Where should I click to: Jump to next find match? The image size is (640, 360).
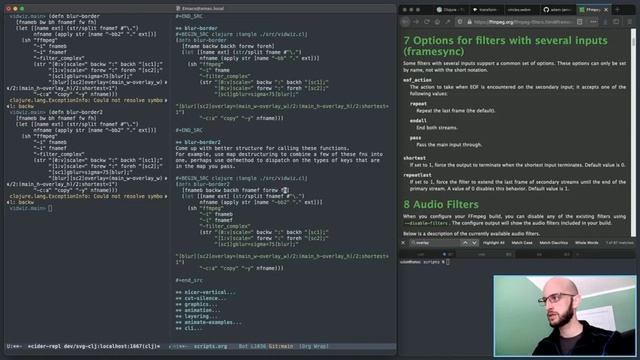click(474, 243)
